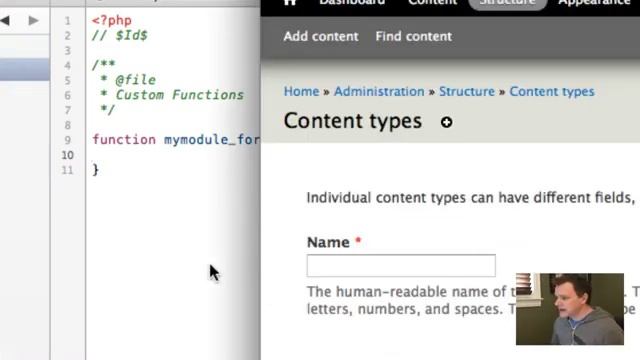This screenshot has width=640, height=360.
Task: Follow the Administration breadcrumb link
Action: pos(379,91)
